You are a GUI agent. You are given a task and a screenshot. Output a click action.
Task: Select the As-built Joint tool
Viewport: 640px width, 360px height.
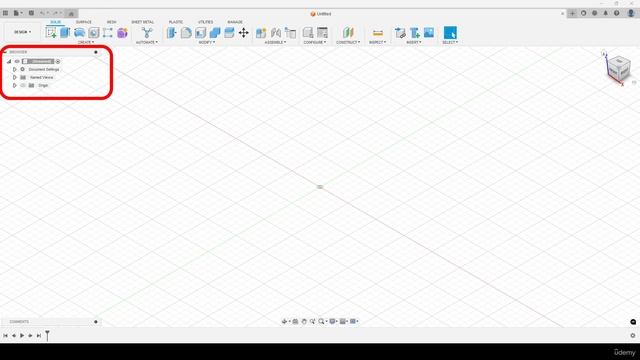point(291,33)
